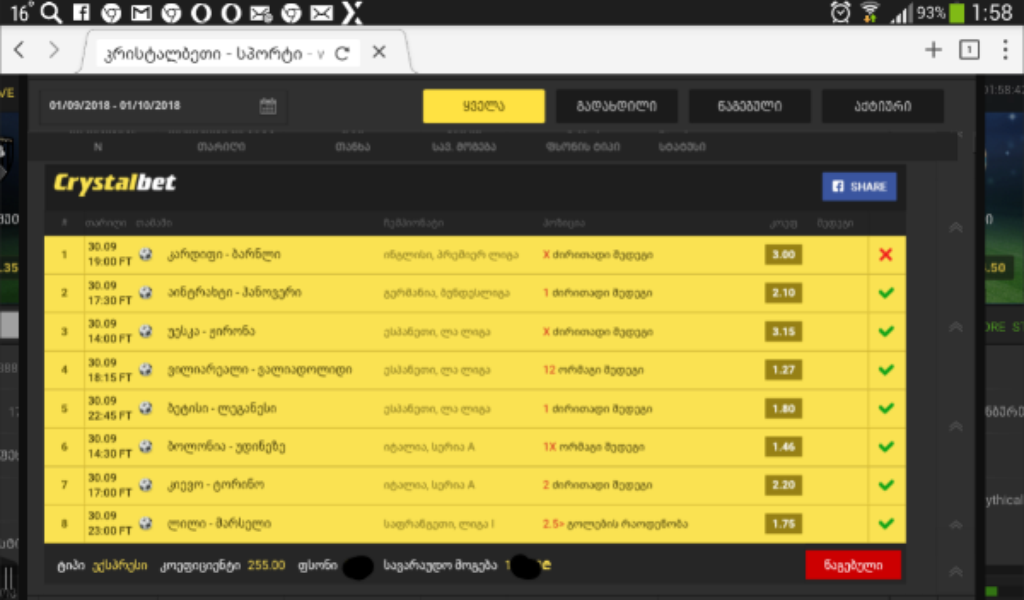Go back in the browser
This screenshot has height=600, width=1024.
coord(20,50)
